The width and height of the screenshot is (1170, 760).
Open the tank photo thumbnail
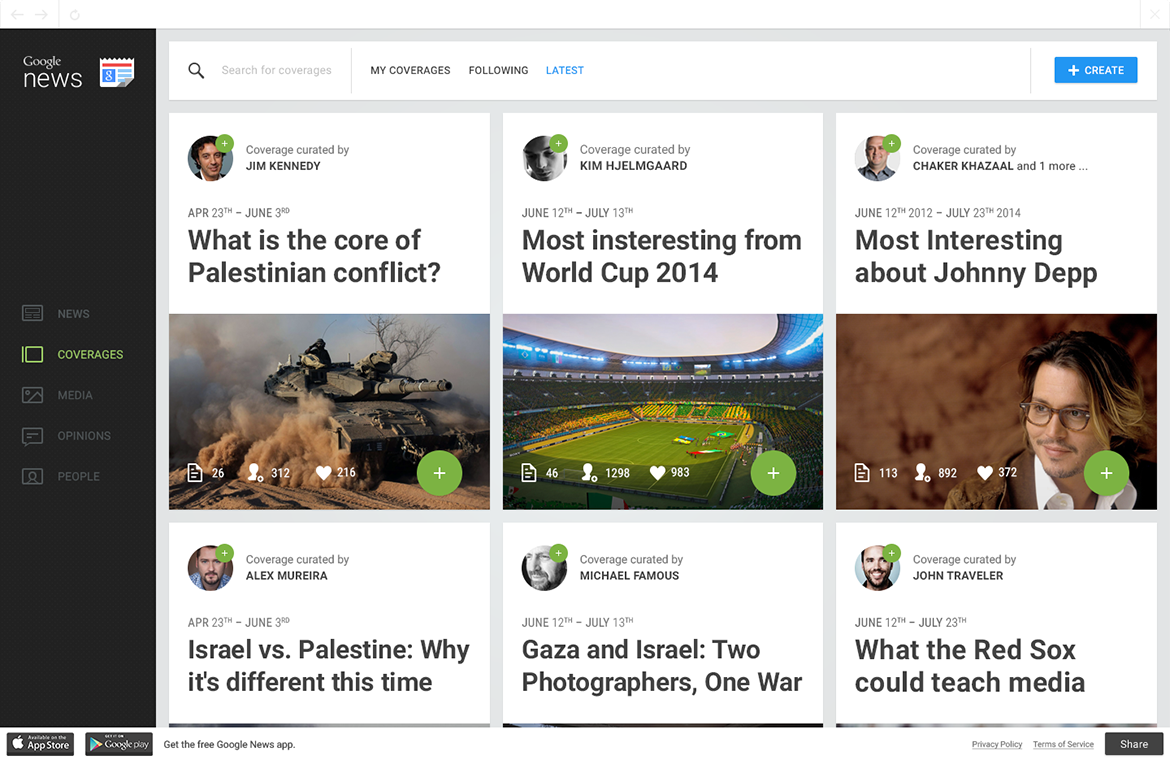click(329, 412)
